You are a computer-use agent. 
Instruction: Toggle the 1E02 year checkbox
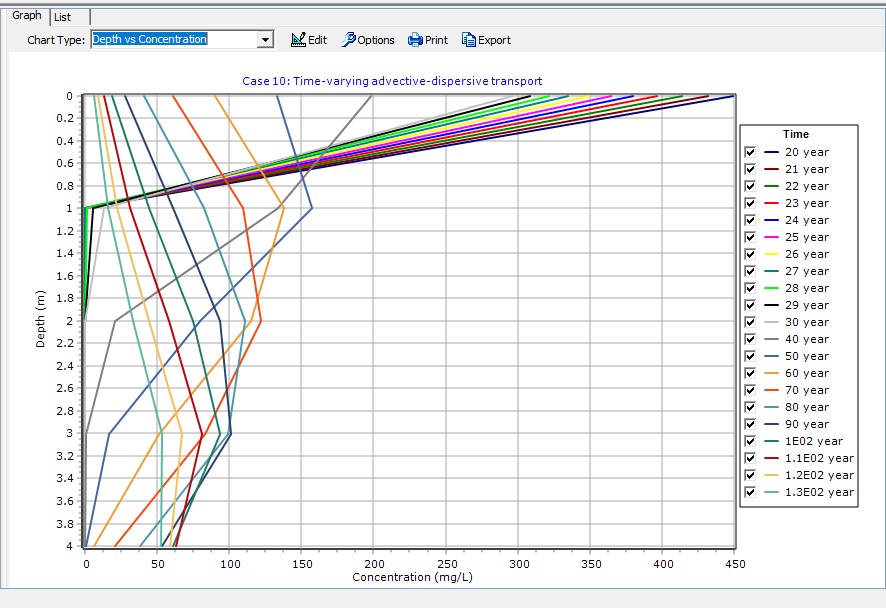(x=750, y=441)
